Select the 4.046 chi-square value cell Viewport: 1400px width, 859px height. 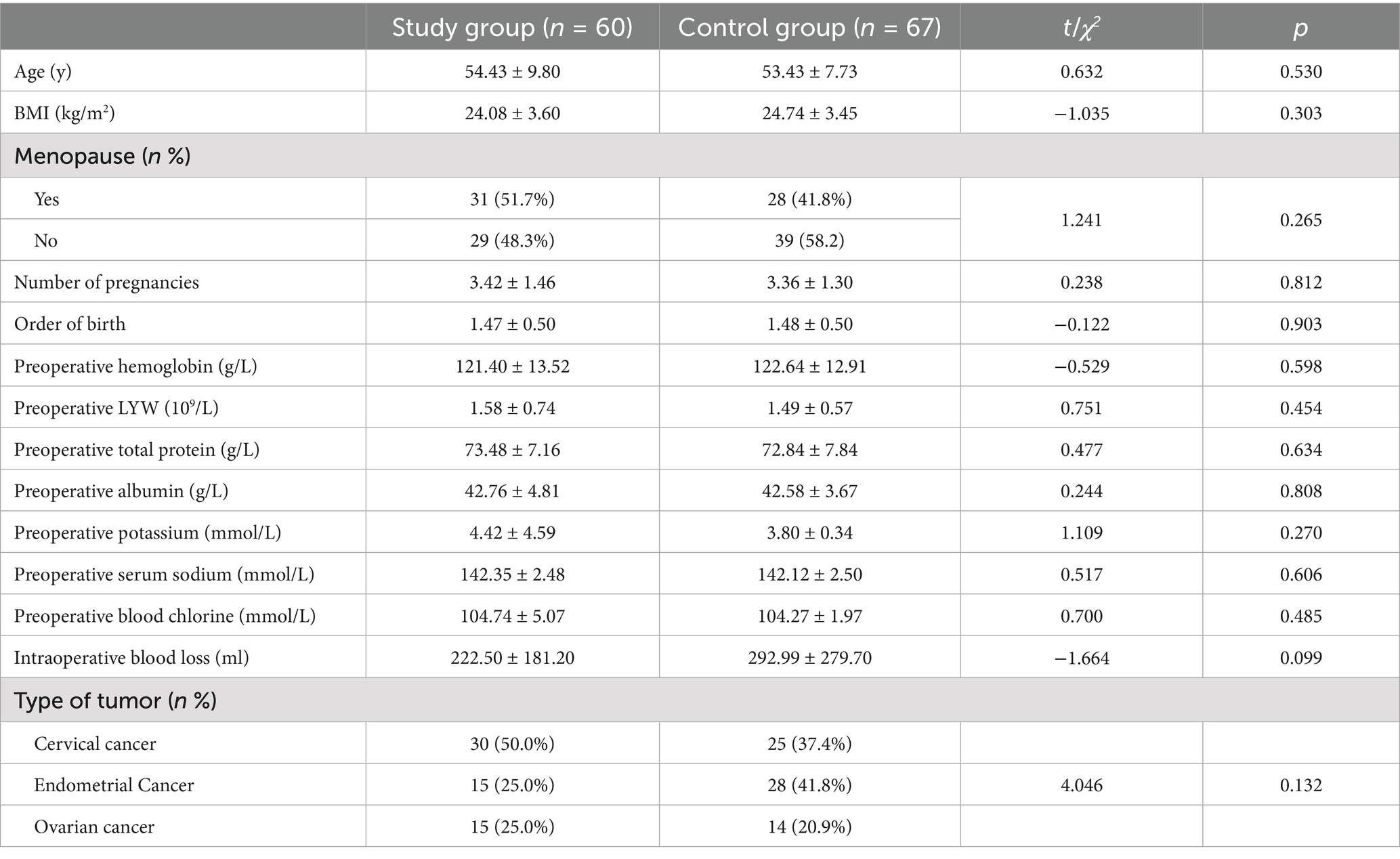tap(1081, 785)
